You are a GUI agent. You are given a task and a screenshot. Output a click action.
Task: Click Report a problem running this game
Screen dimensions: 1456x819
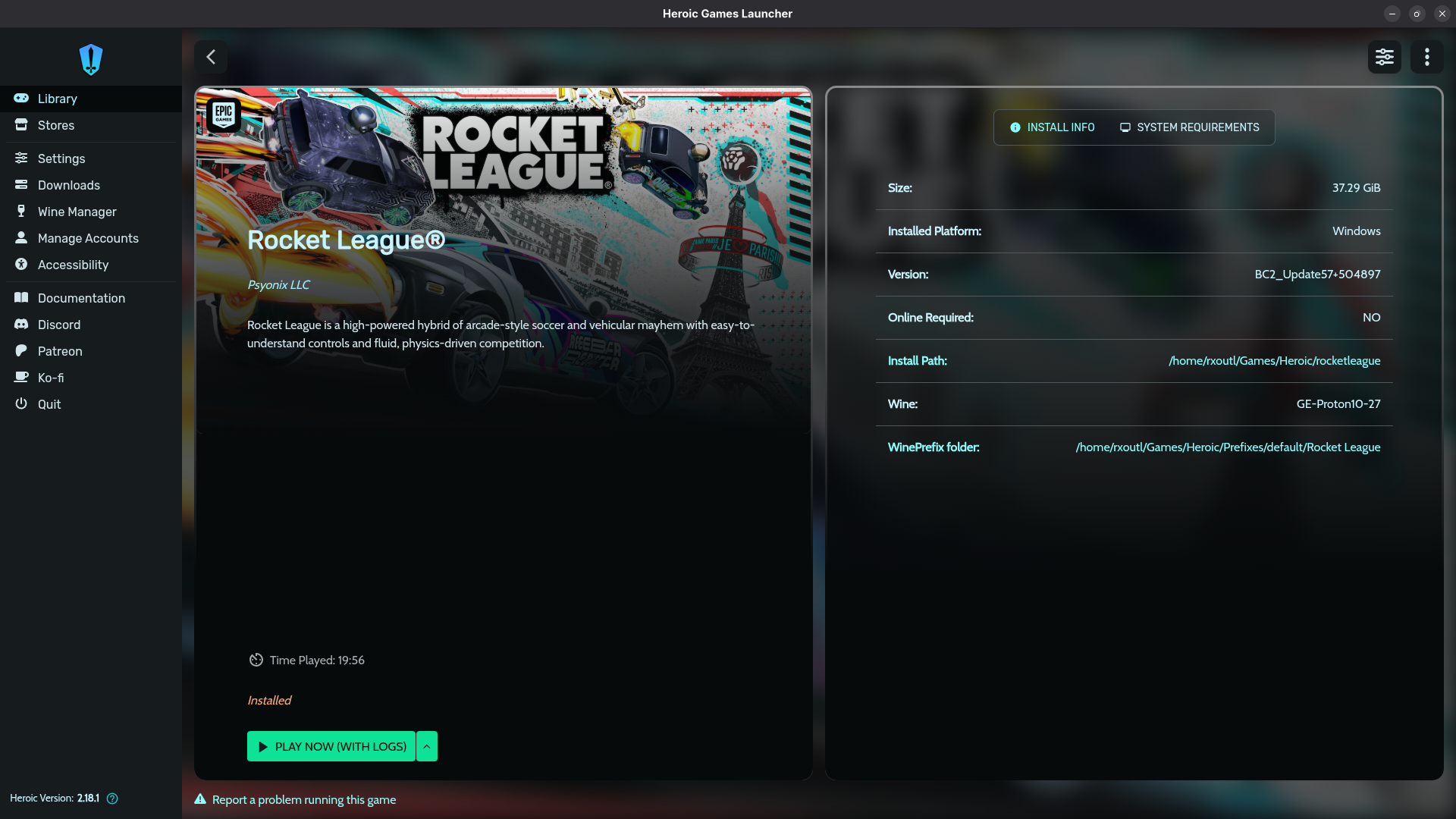click(303, 799)
